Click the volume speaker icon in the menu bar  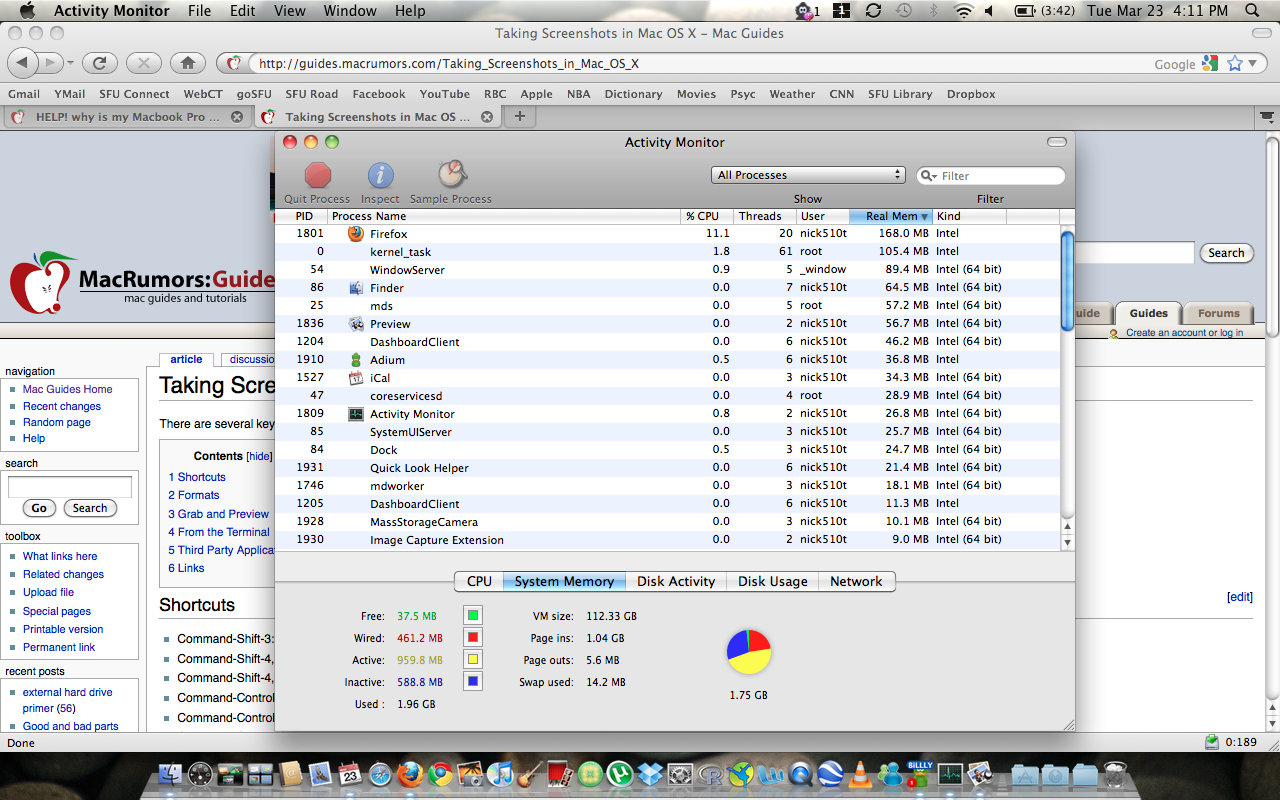tap(989, 11)
